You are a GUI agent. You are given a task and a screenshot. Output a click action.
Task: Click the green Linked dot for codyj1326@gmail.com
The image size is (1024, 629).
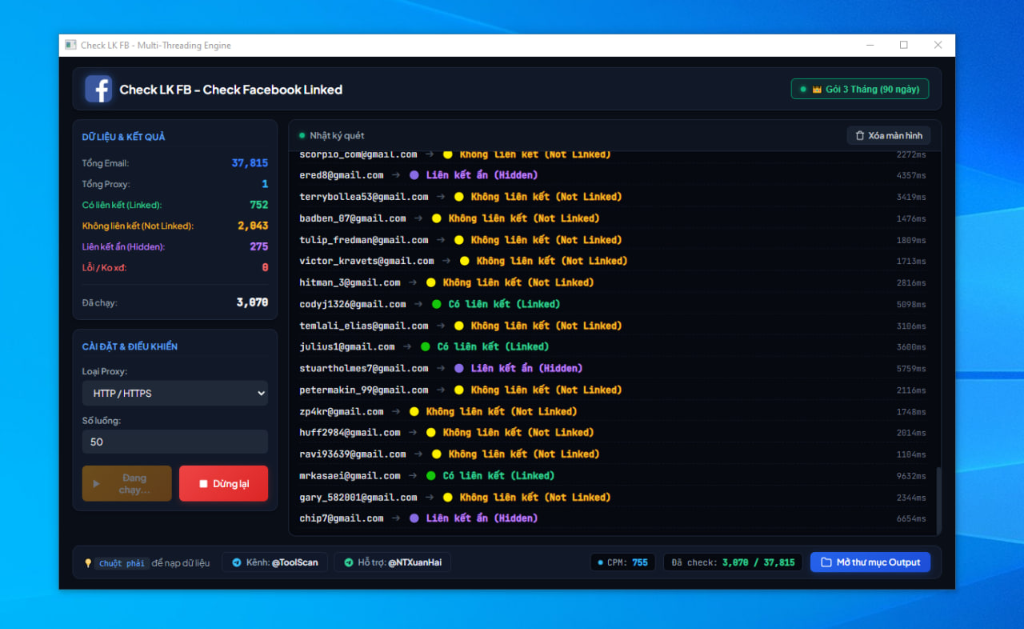click(x=436, y=304)
